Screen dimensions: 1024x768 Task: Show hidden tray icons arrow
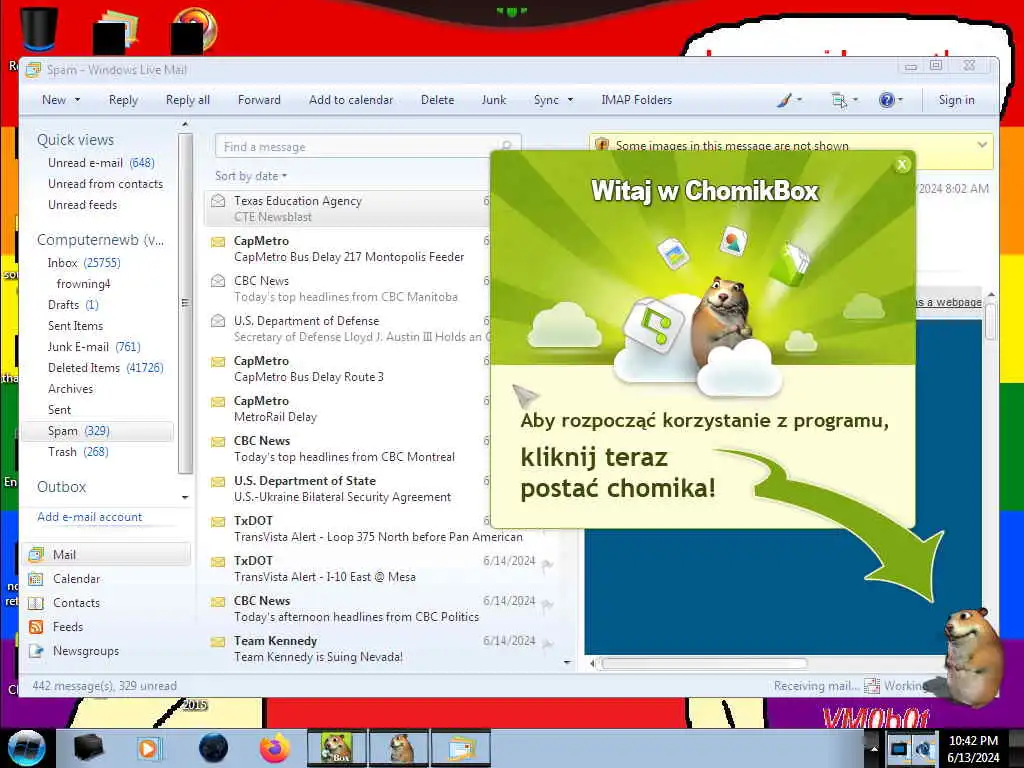click(873, 748)
